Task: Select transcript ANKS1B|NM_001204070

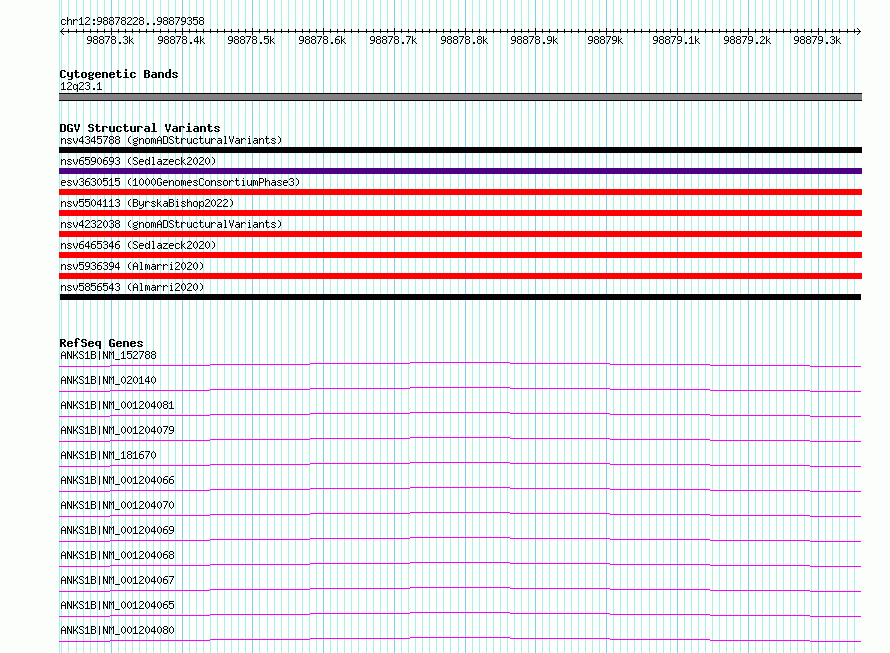Action: 117,505
